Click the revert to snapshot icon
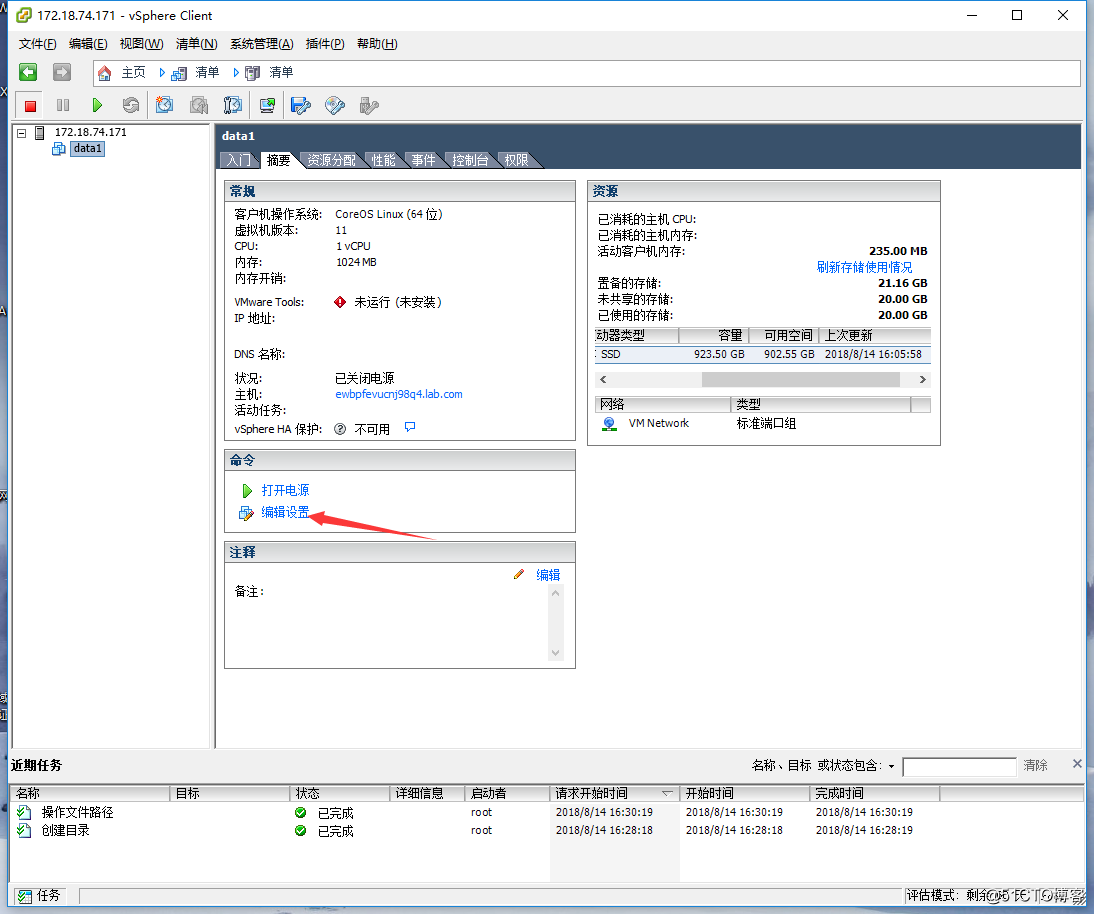The width and height of the screenshot is (1094, 914). pos(199,105)
